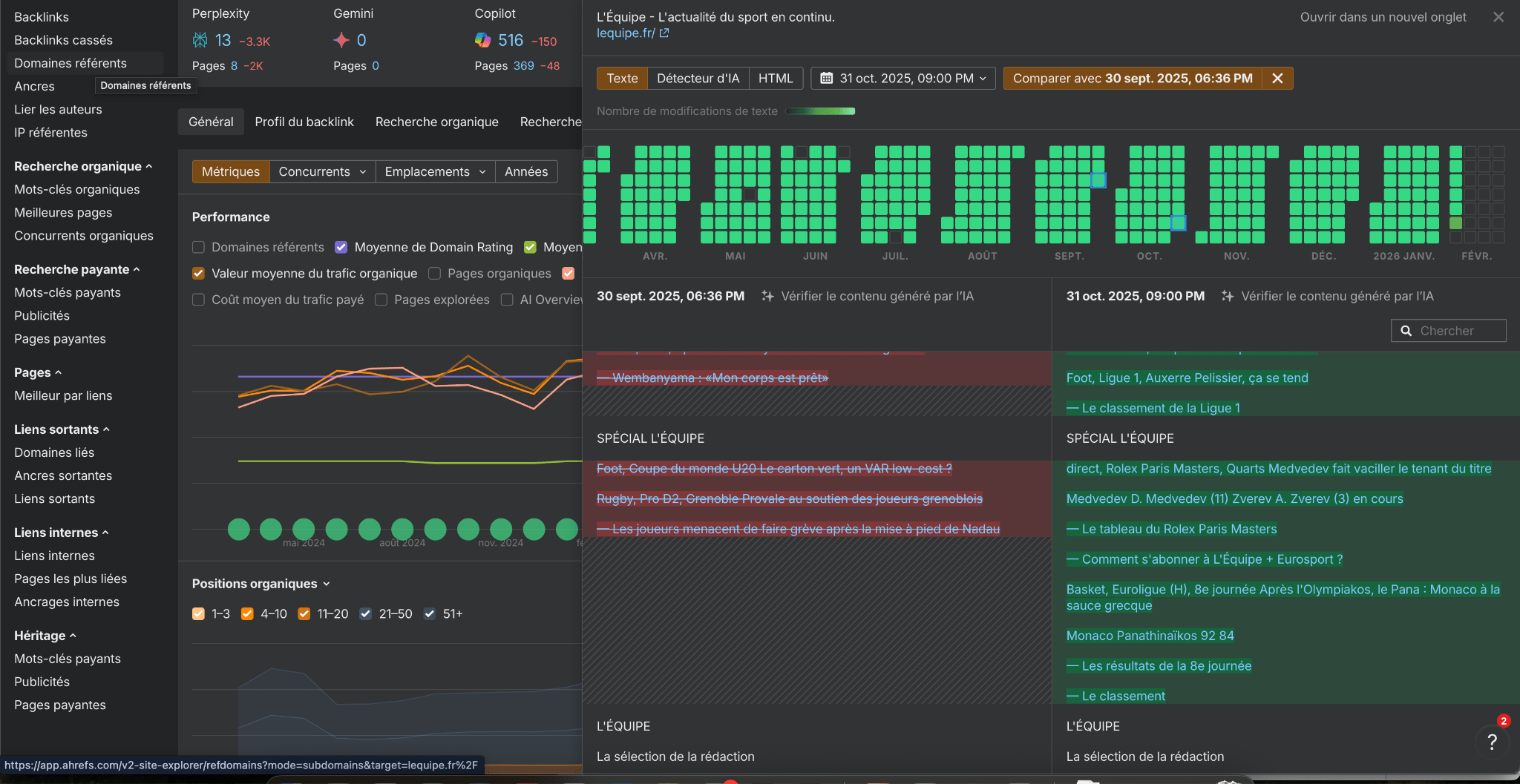Click the search magnifier icon
This screenshot has width=1520, height=784.
tap(1406, 331)
